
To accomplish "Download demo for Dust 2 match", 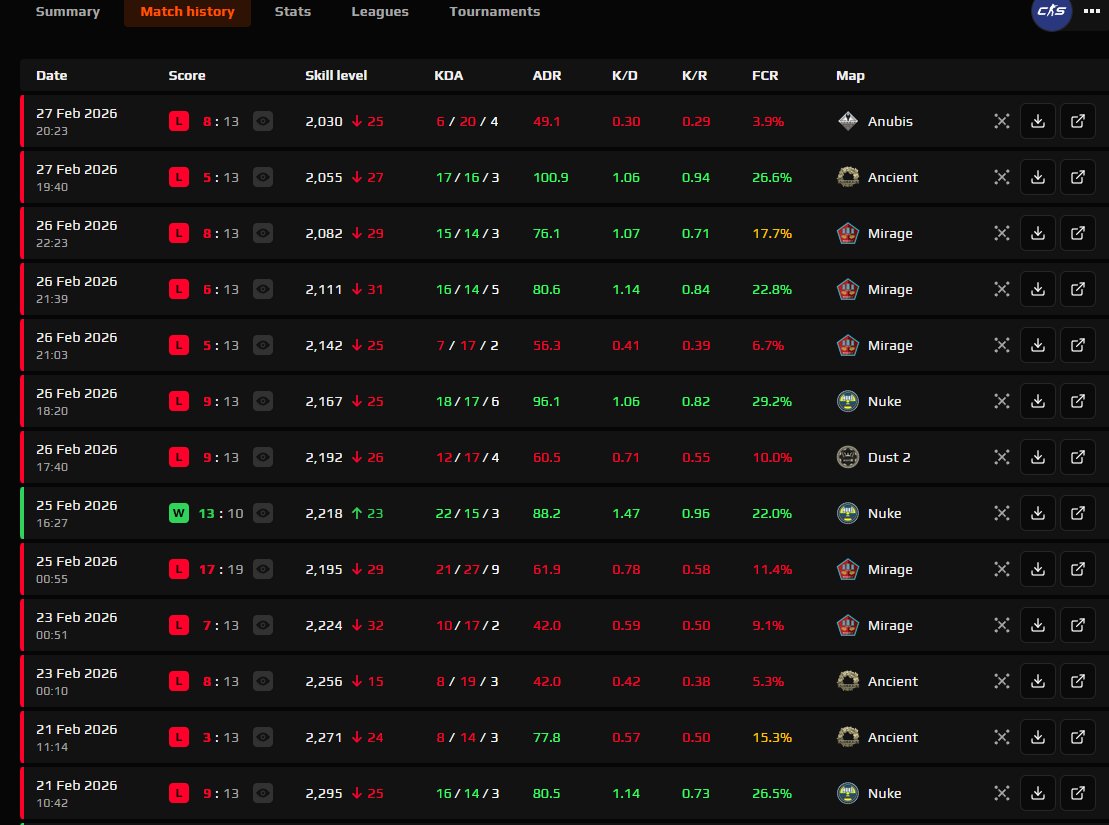I will 1038,457.
